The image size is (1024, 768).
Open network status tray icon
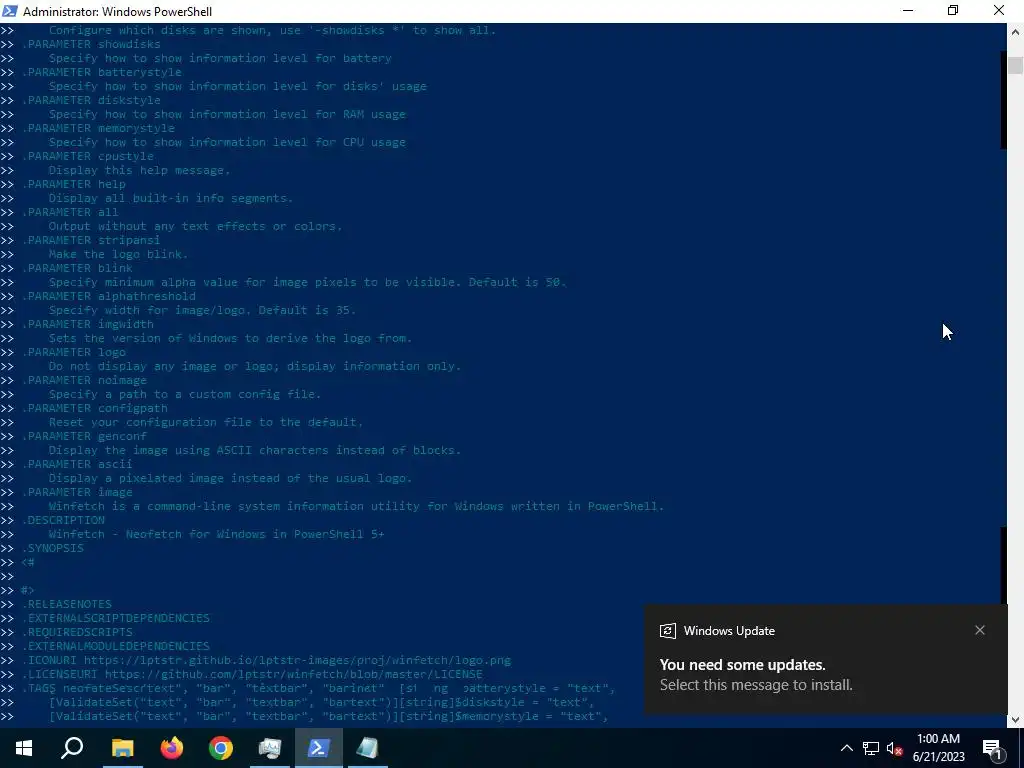[x=871, y=748]
